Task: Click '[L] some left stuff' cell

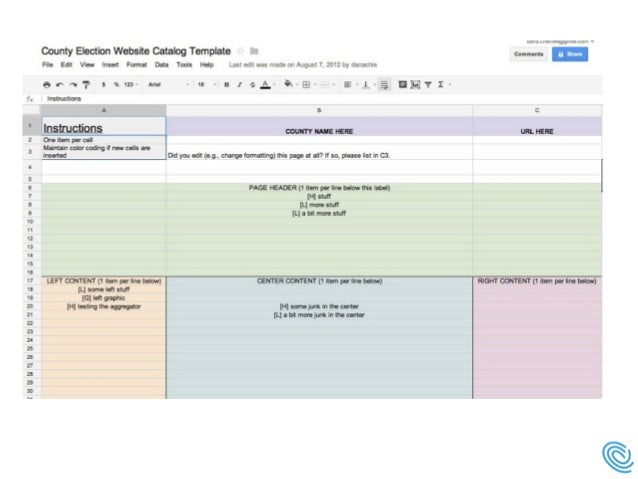Action: tap(103, 289)
